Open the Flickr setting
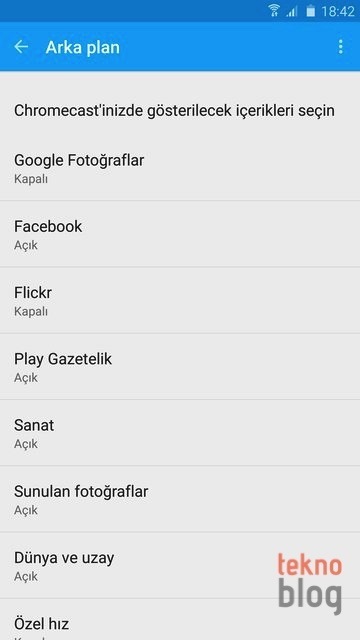Viewport: 360px width, 640px height. pyautogui.click(x=180, y=300)
